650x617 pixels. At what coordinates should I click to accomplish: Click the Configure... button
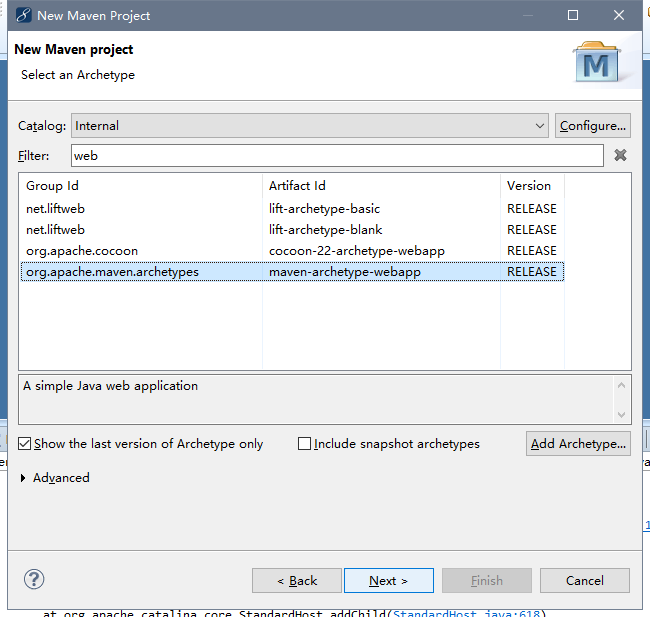593,126
